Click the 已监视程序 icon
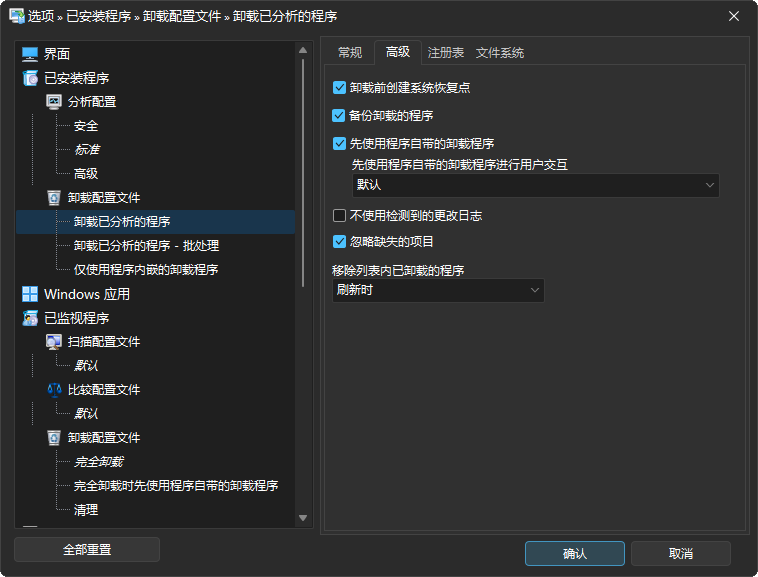This screenshot has height=577, width=758. (x=30, y=318)
